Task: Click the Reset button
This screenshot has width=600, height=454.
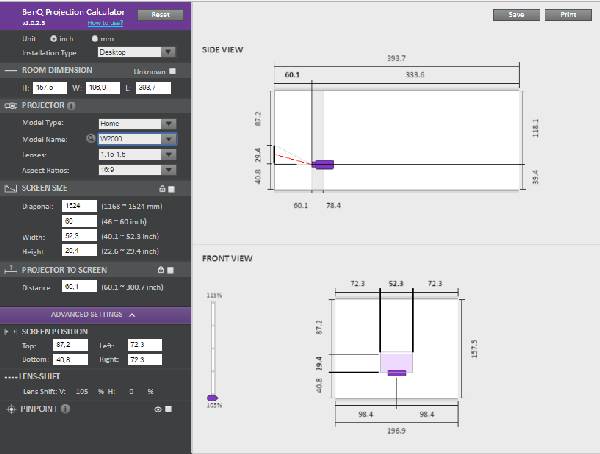Action: point(160,15)
